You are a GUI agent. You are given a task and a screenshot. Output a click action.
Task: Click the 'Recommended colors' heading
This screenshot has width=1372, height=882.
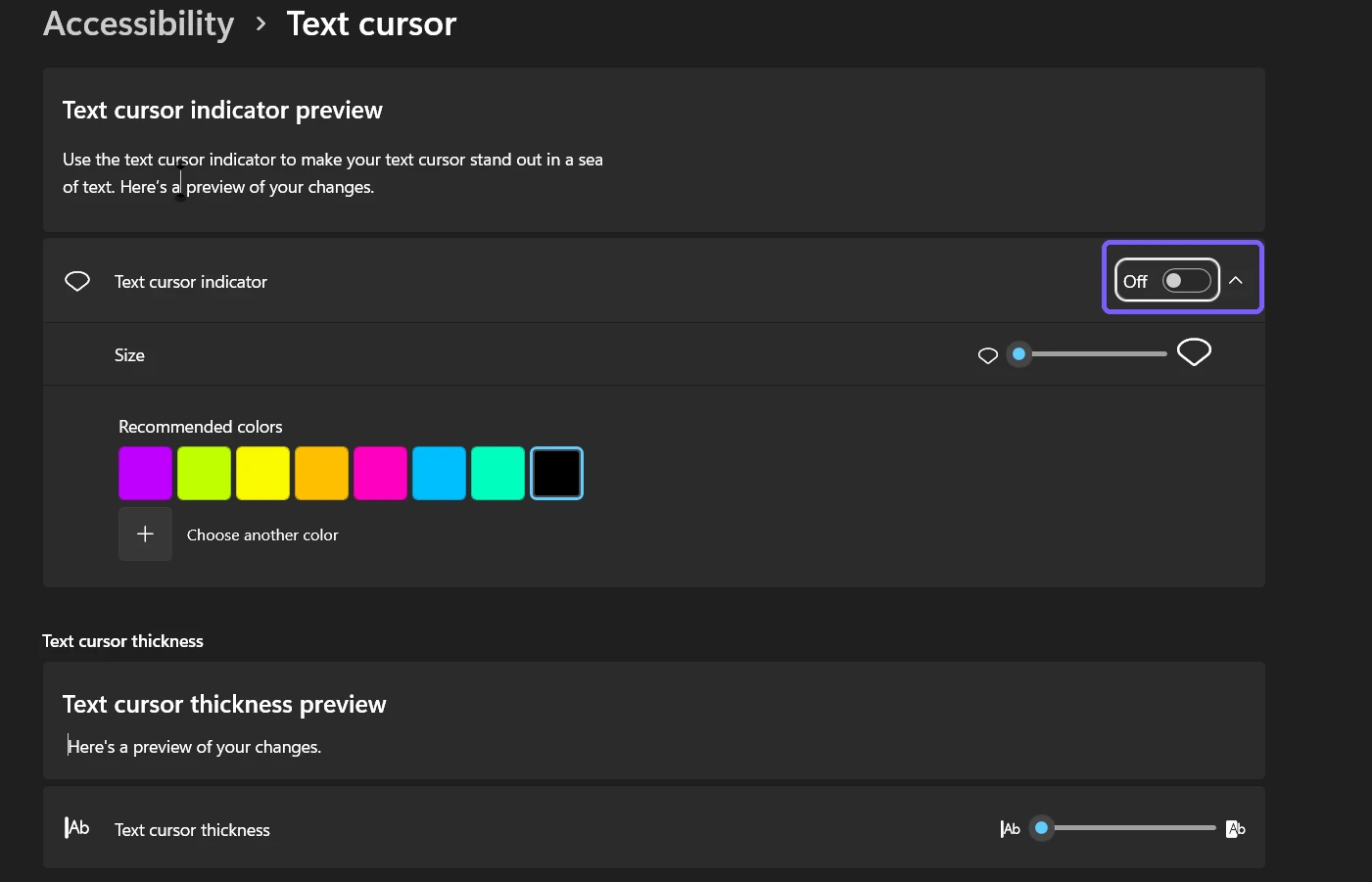click(x=201, y=427)
